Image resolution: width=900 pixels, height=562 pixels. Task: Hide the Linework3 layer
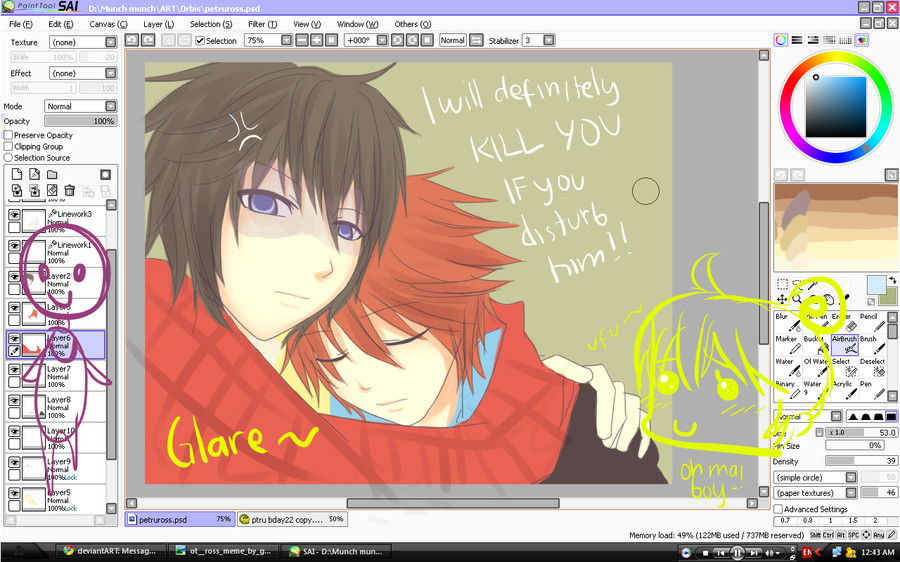14,214
